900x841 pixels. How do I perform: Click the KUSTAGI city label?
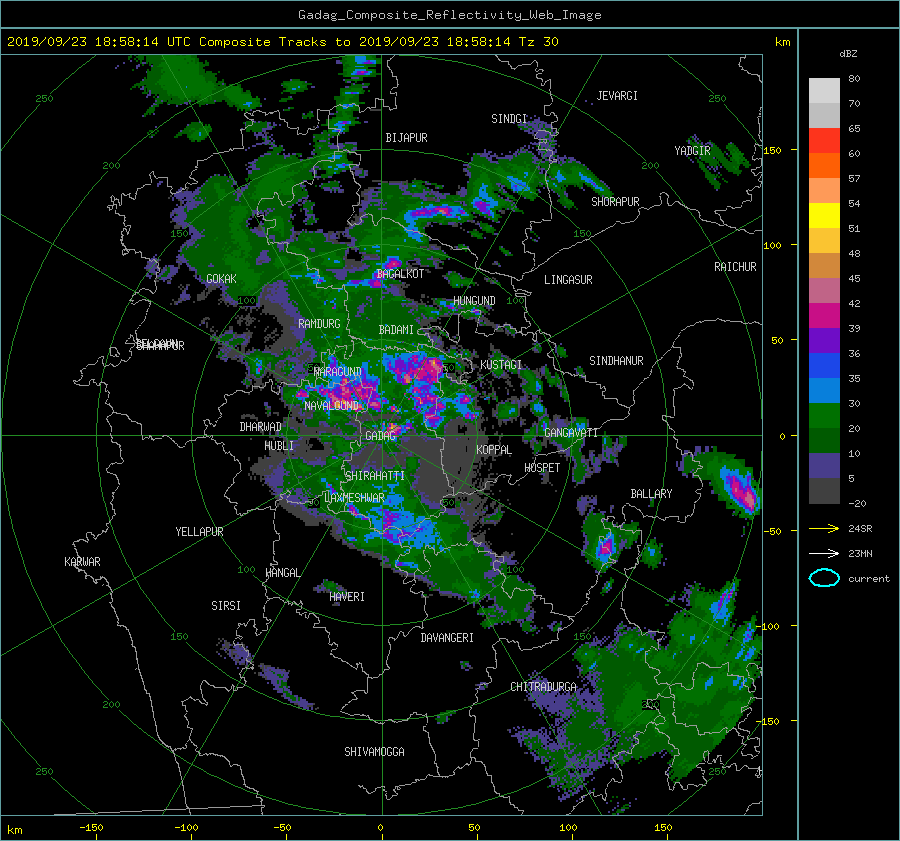tap(501, 365)
